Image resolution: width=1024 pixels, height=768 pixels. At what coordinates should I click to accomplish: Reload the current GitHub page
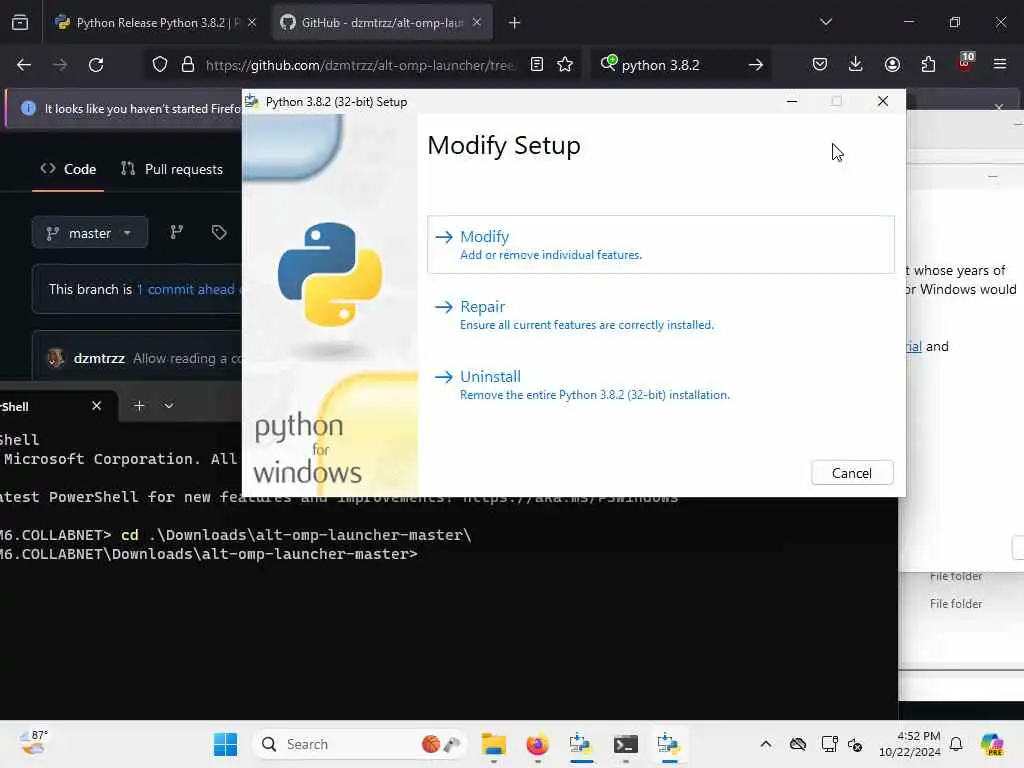pyautogui.click(x=96, y=65)
